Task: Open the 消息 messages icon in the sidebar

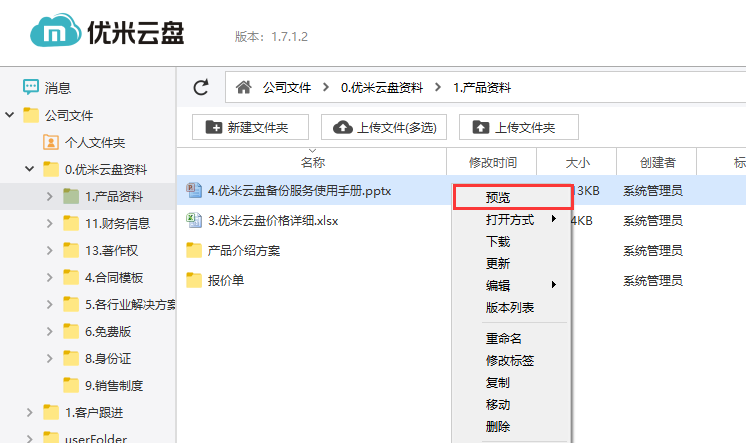Action: [x=31, y=88]
